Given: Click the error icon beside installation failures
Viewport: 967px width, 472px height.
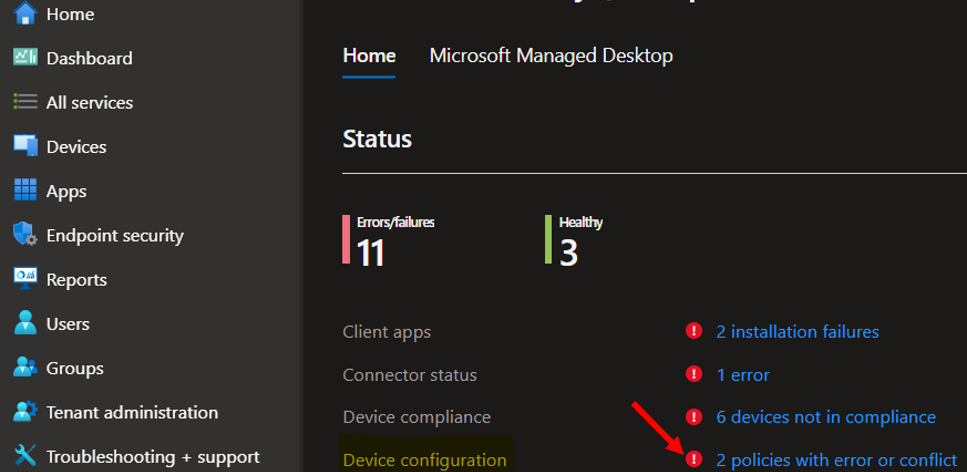Looking at the screenshot, I should tap(694, 331).
